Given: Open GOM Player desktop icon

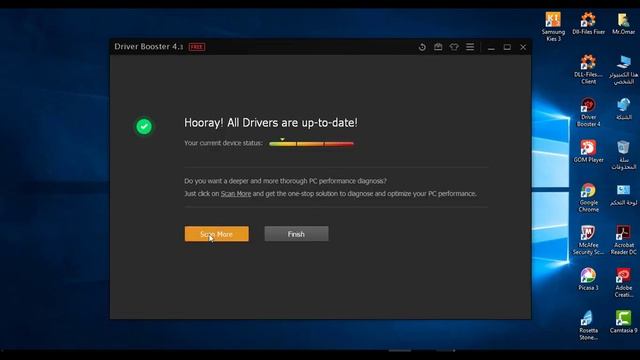Looking at the screenshot, I should click(x=588, y=151).
